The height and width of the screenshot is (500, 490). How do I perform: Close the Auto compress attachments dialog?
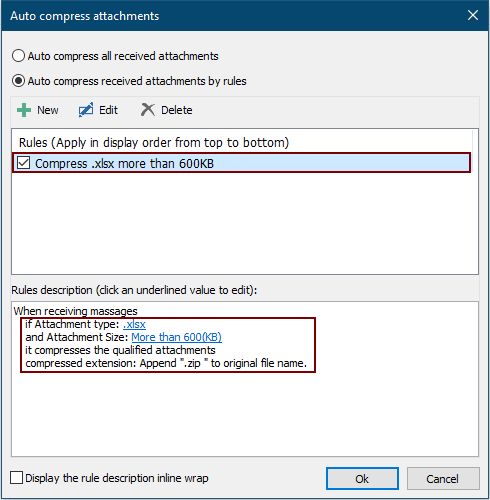click(473, 15)
